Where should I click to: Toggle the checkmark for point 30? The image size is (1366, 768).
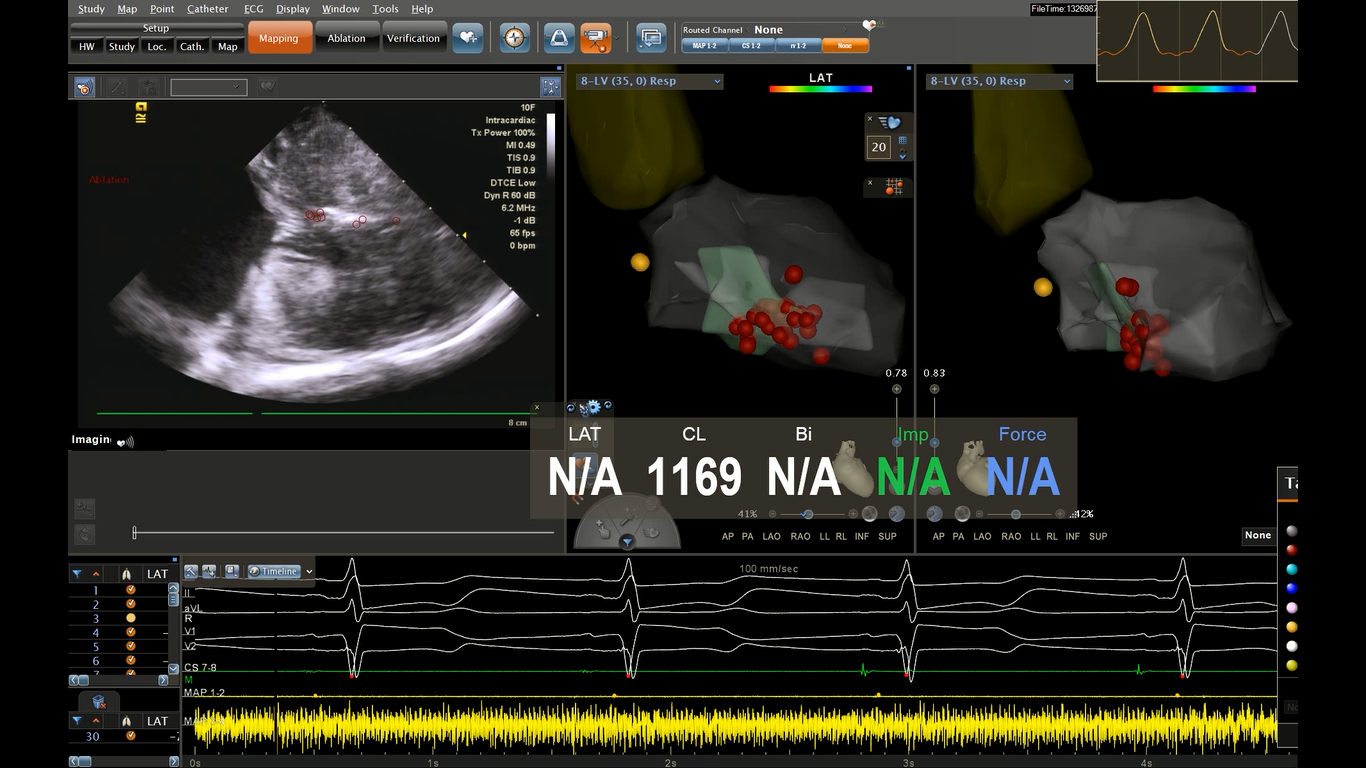coord(130,736)
